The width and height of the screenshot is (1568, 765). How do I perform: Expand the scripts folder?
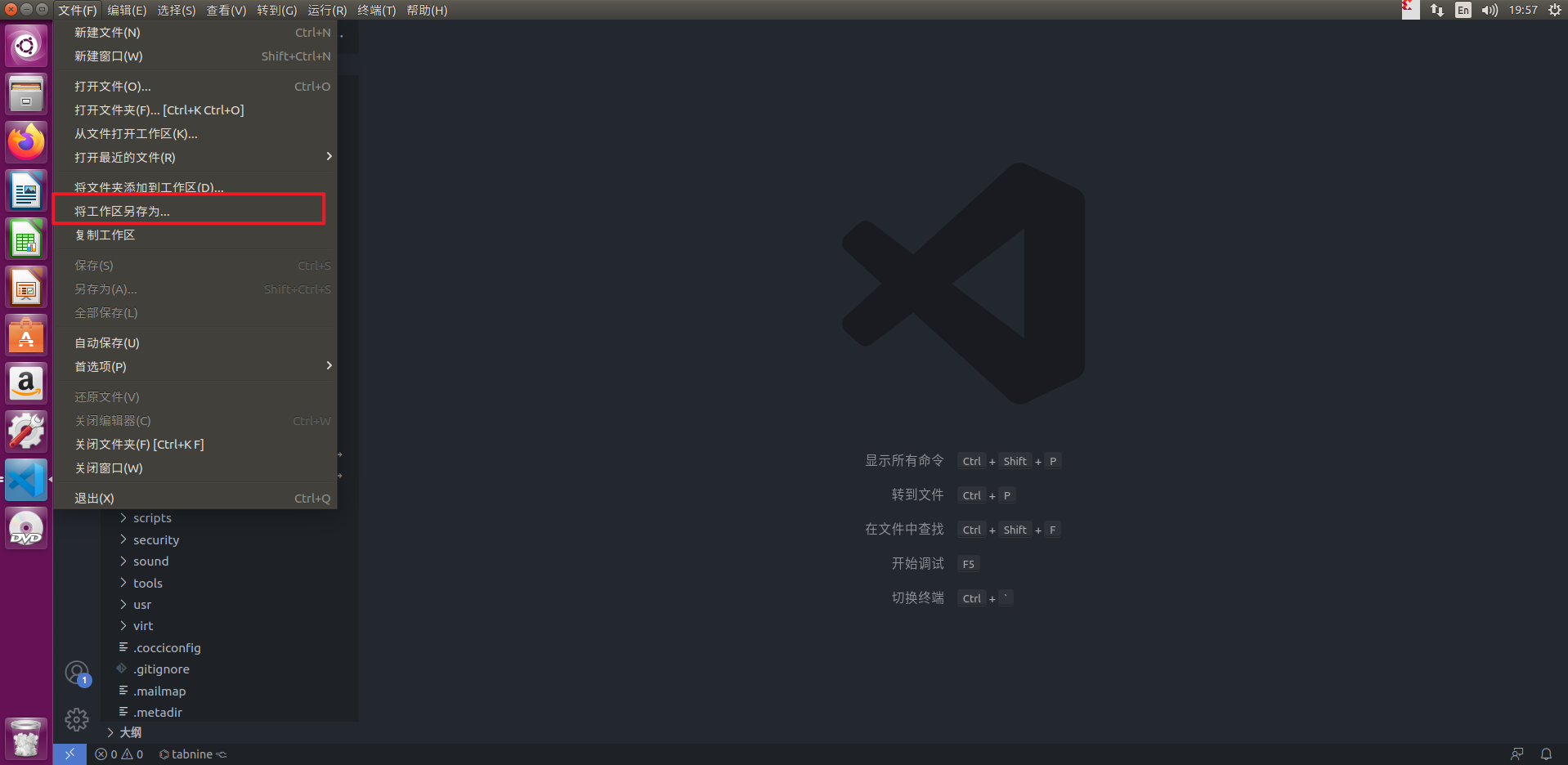[152, 518]
